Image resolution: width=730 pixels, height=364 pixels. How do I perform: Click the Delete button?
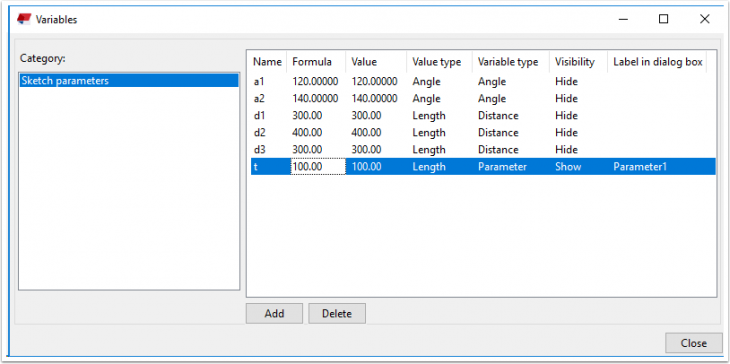pos(337,314)
